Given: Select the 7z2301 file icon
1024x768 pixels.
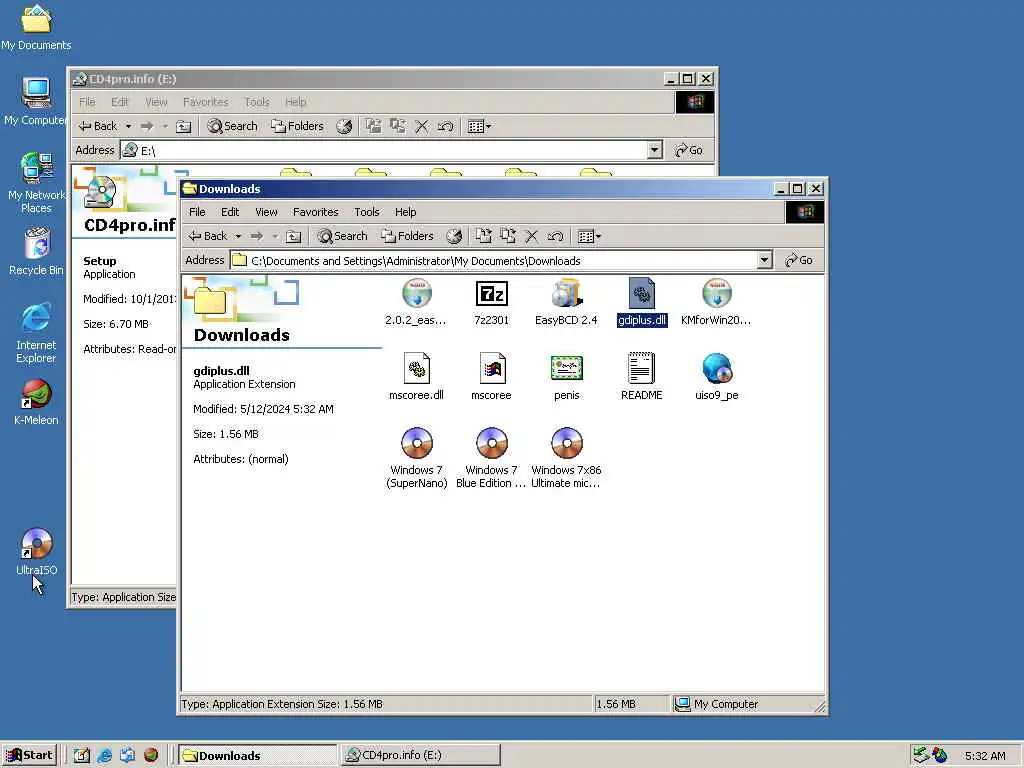Looking at the screenshot, I should (491, 302).
